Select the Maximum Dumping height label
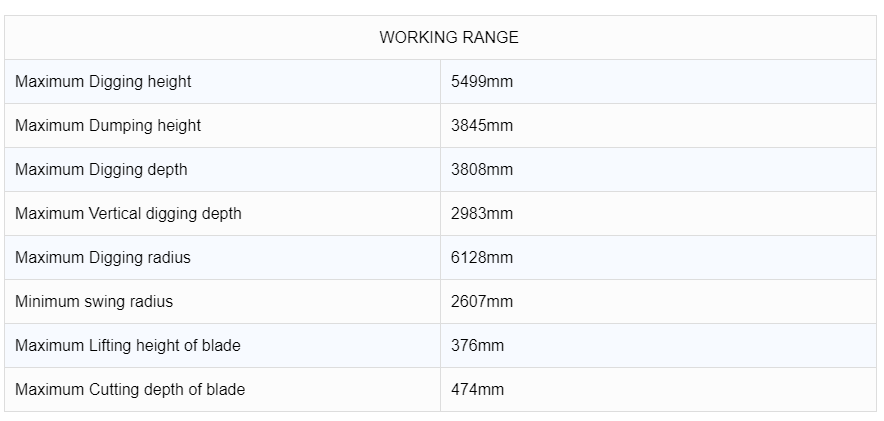This screenshot has width=884, height=421. click(108, 126)
